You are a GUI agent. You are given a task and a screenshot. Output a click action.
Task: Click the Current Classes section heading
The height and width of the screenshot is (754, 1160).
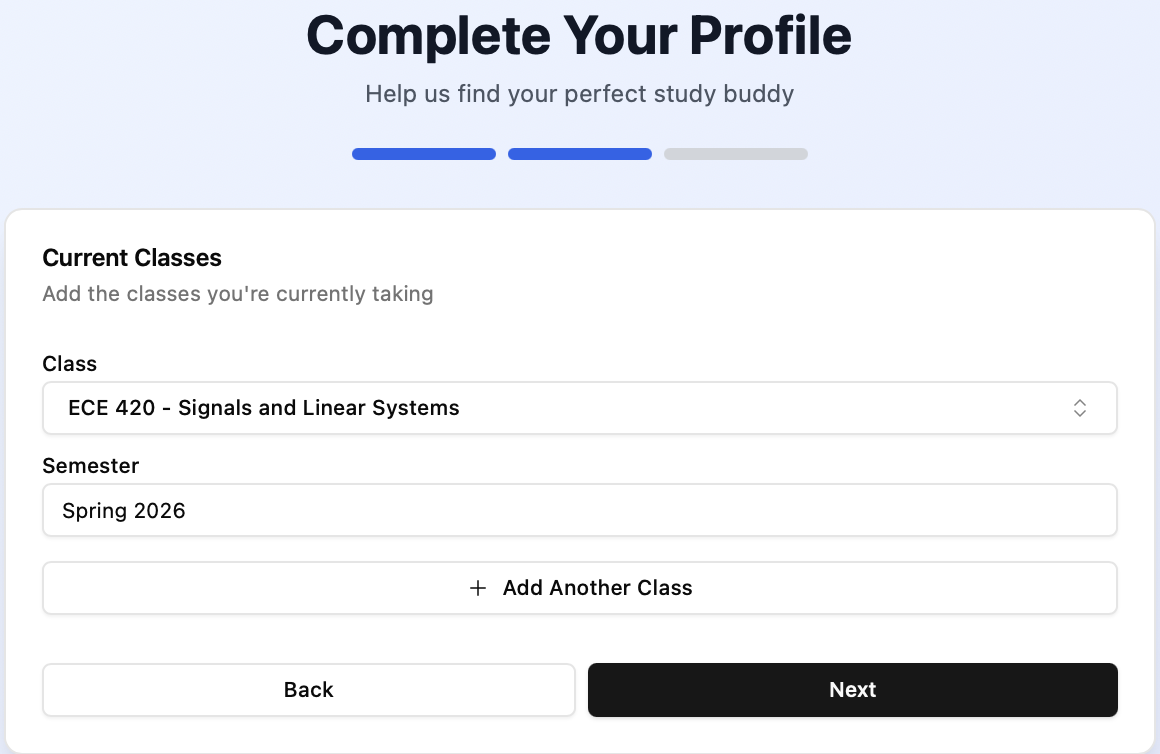(x=131, y=258)
